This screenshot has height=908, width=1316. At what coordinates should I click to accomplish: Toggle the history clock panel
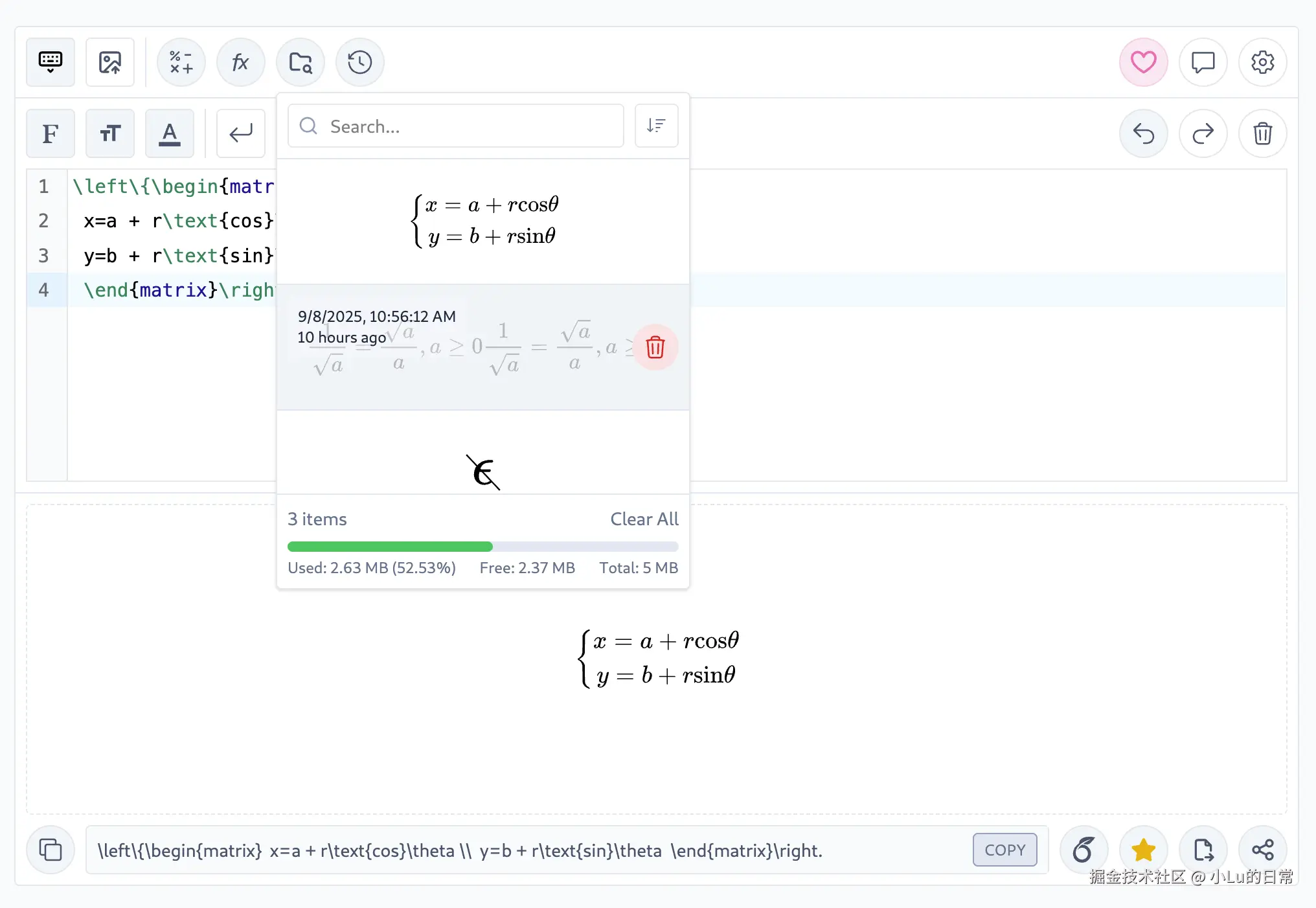tap(360, 62)
